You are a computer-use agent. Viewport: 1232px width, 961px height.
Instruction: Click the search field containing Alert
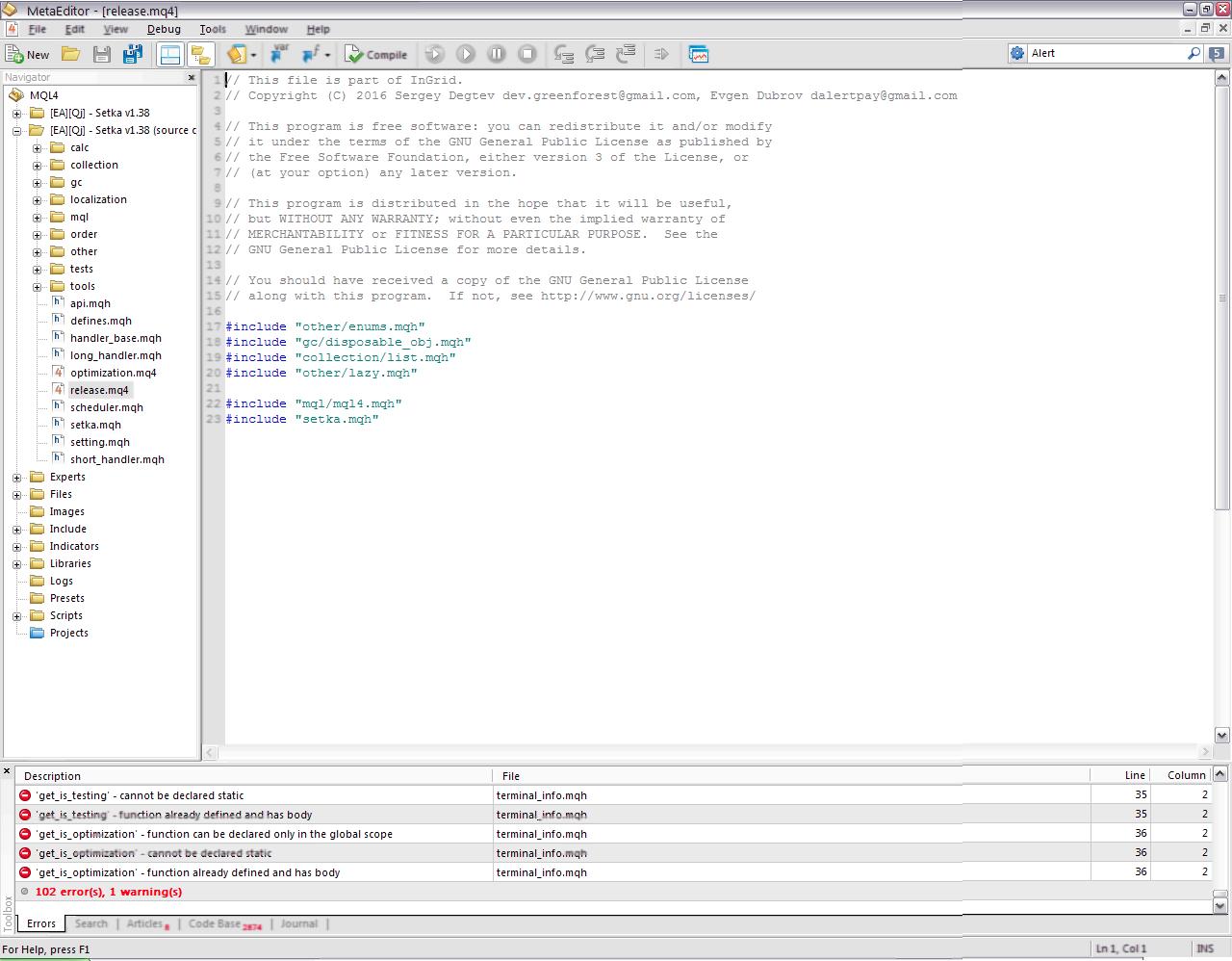(1106, 53)
